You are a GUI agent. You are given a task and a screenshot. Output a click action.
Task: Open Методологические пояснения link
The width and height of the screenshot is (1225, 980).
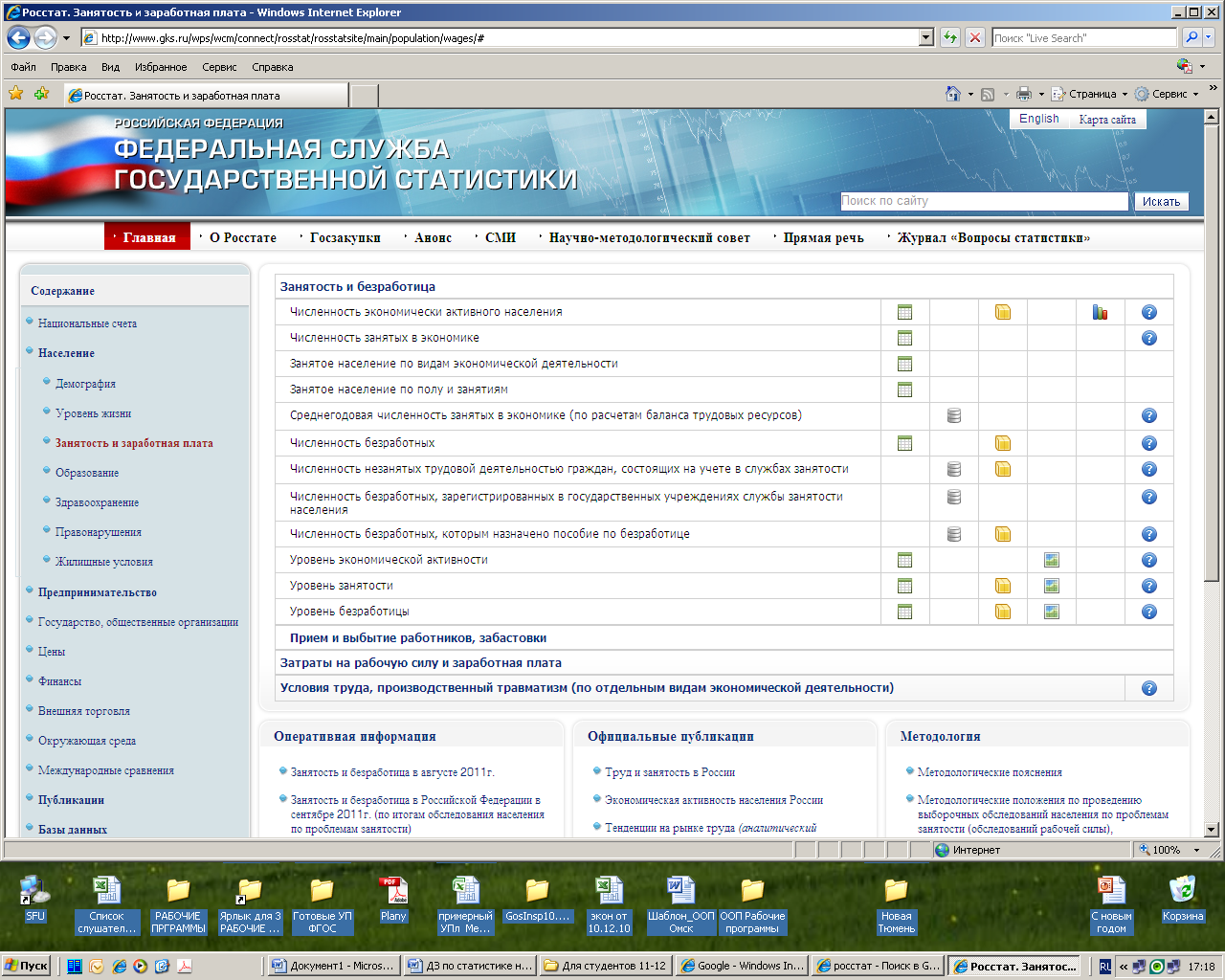[990, 772]
